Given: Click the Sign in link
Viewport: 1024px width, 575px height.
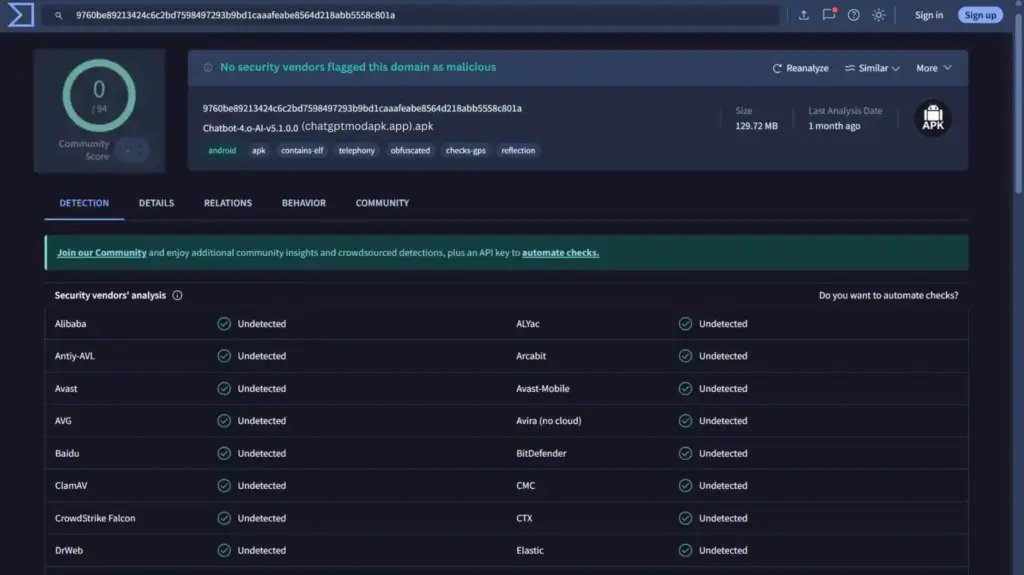Looking at the screenshot, I should click(929, 15).
